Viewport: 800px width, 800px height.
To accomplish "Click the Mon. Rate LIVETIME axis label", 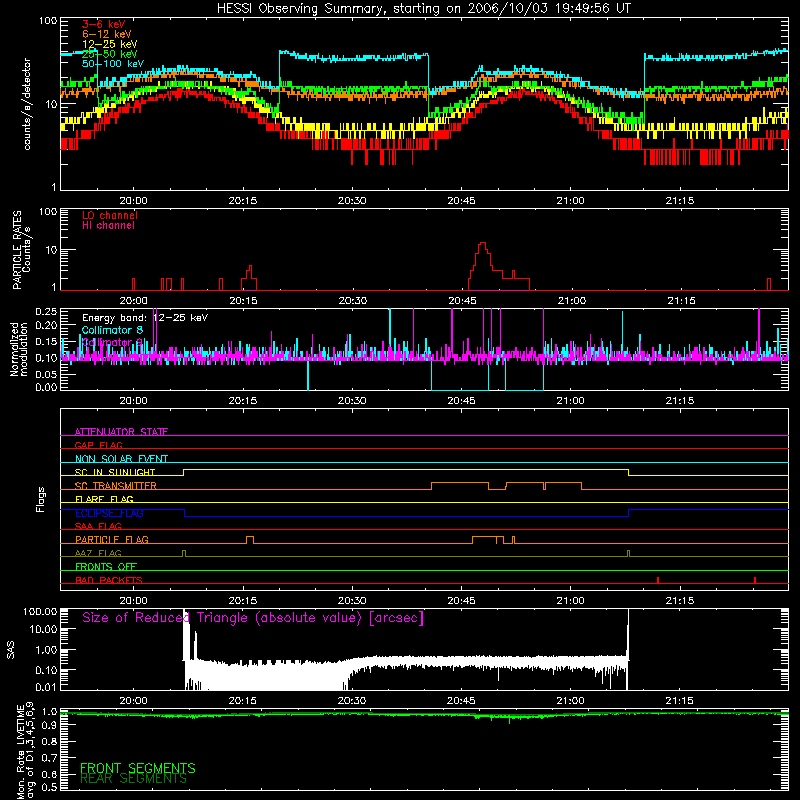I will 26,751.
